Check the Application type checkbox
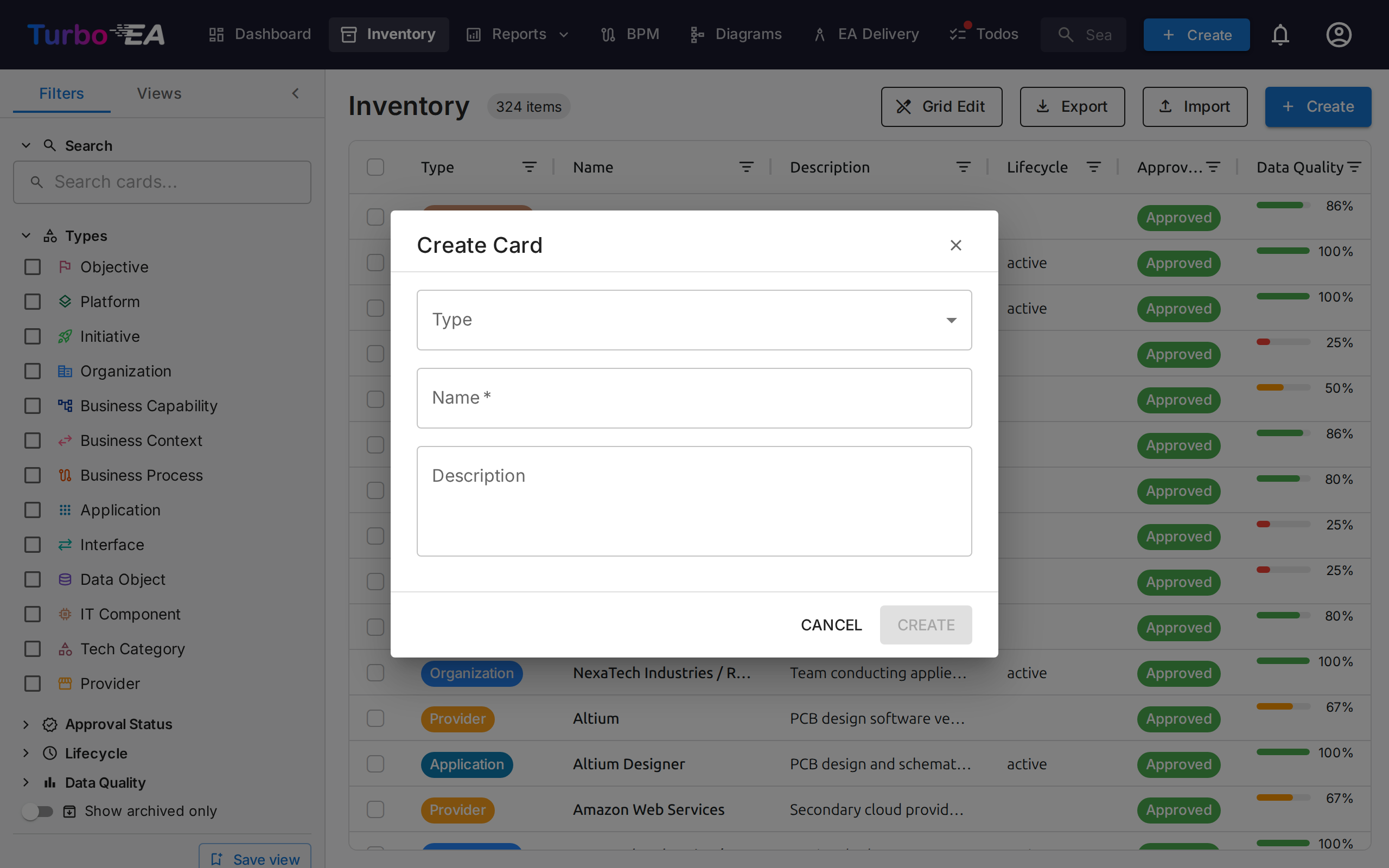1389x868 pixels. 33,510
